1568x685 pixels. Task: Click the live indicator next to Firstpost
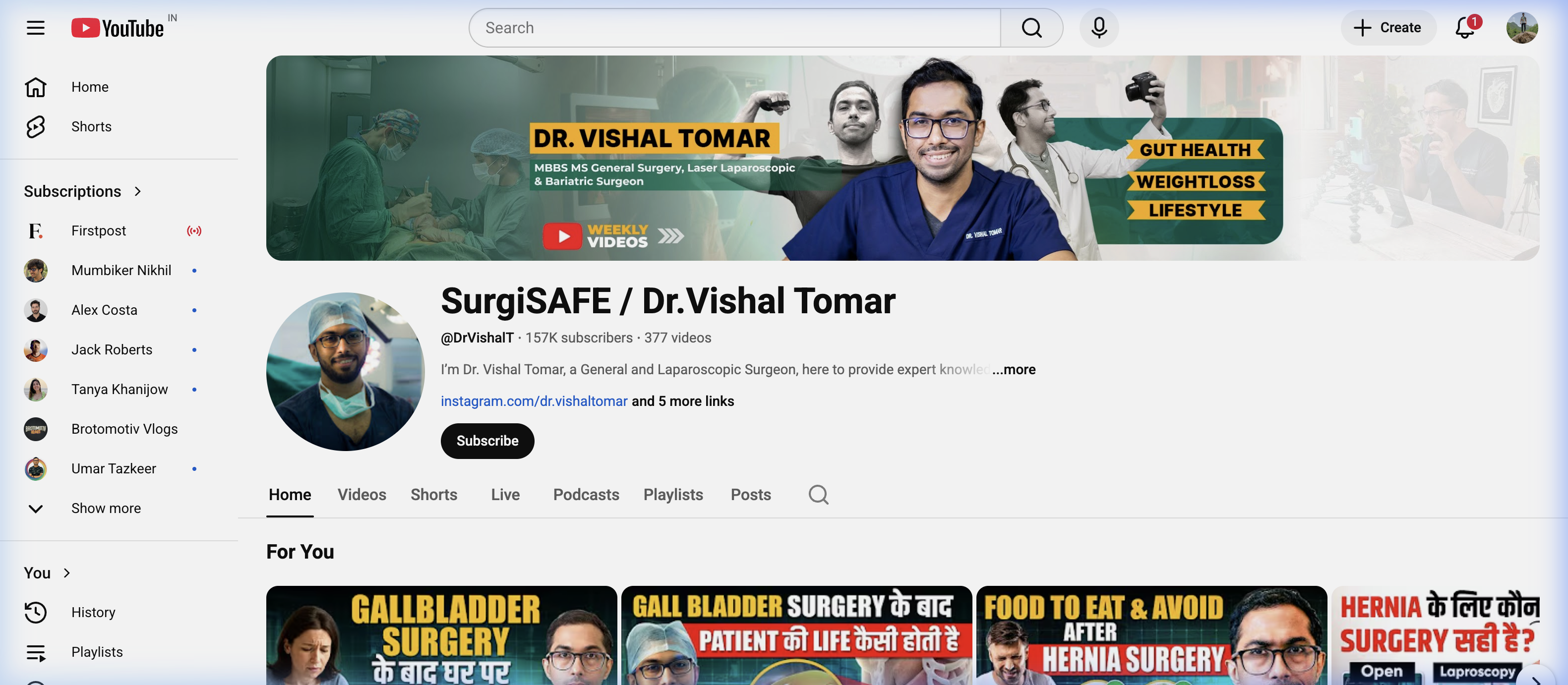pos(193,230)
